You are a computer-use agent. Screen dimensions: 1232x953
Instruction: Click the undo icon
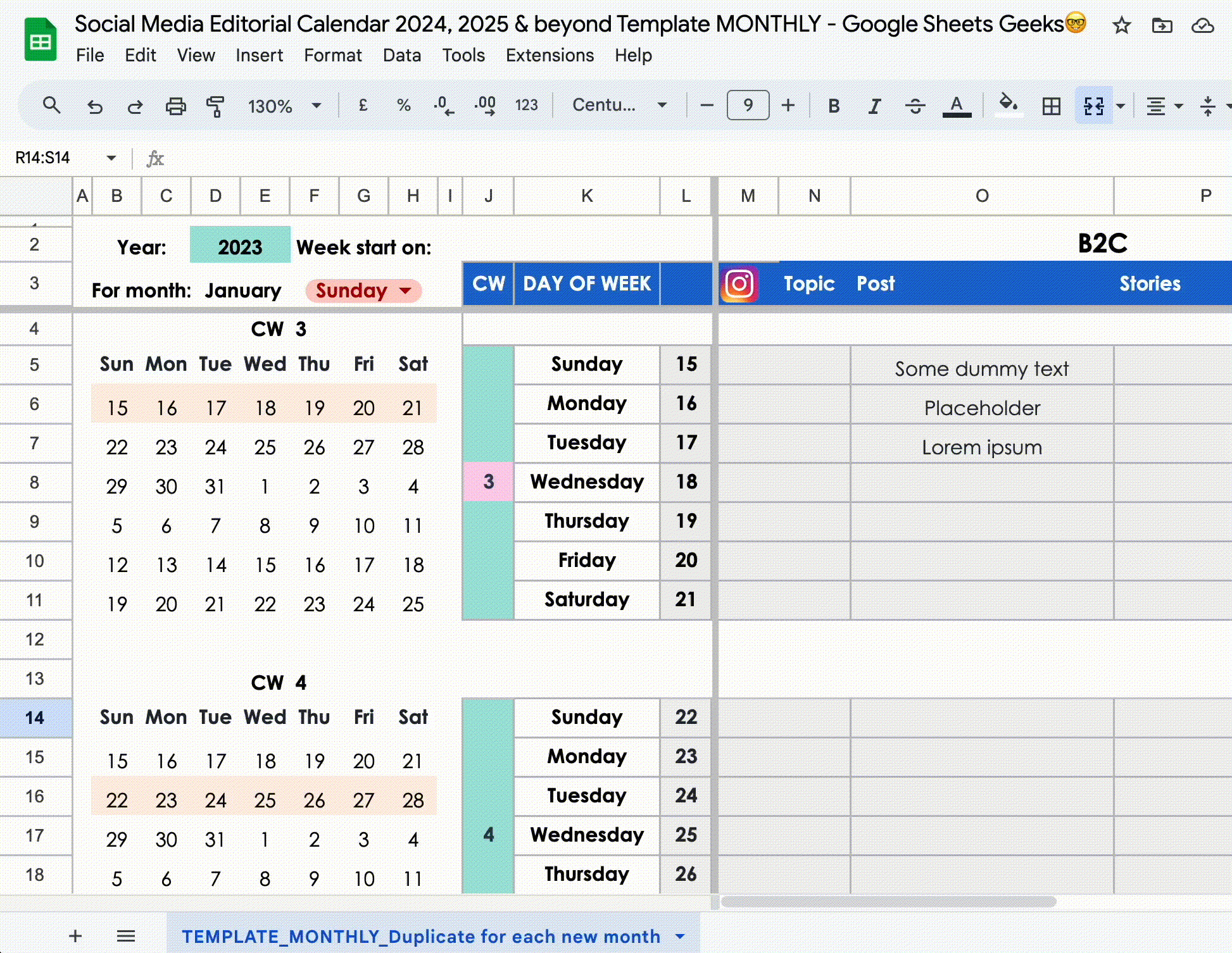95,106
